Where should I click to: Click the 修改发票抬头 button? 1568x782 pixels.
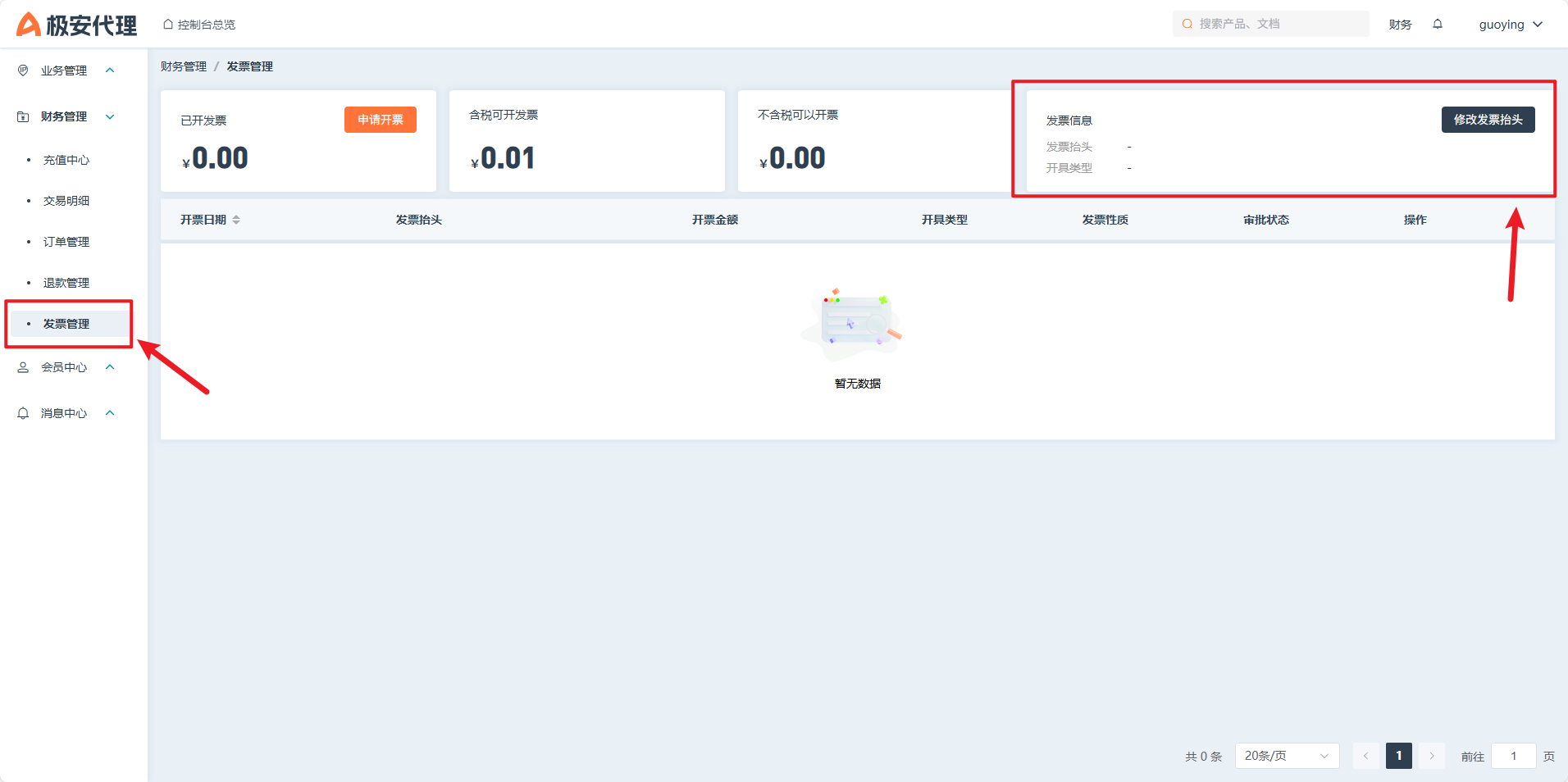pyautogui.click(x=1488, y=120)
